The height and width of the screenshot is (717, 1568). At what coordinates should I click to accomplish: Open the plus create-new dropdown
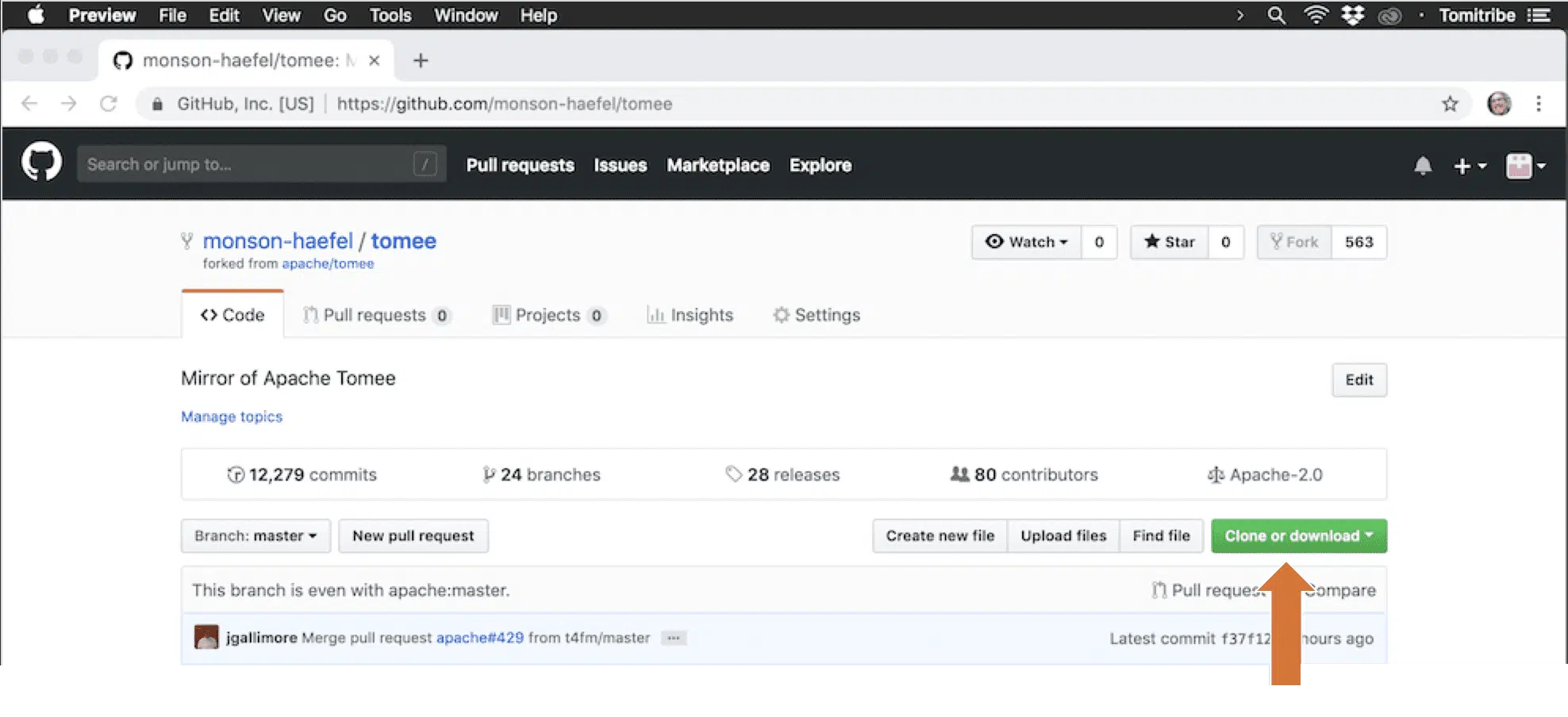click(x=1469, y=166)
